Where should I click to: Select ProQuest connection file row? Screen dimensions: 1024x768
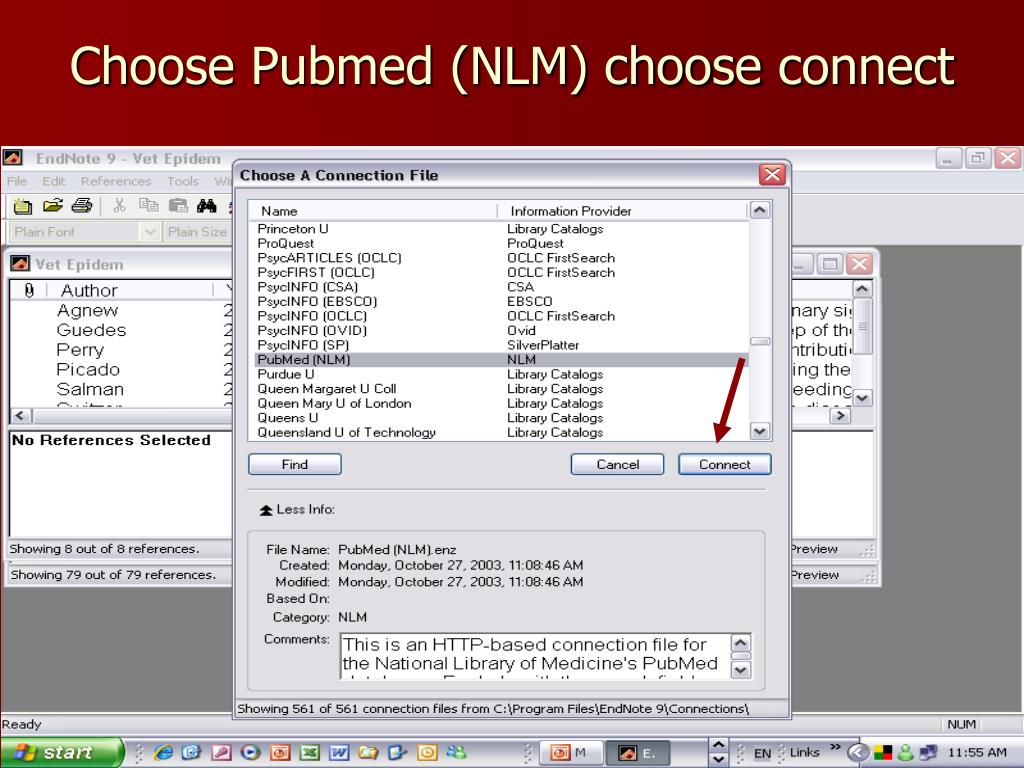(501, 243)
